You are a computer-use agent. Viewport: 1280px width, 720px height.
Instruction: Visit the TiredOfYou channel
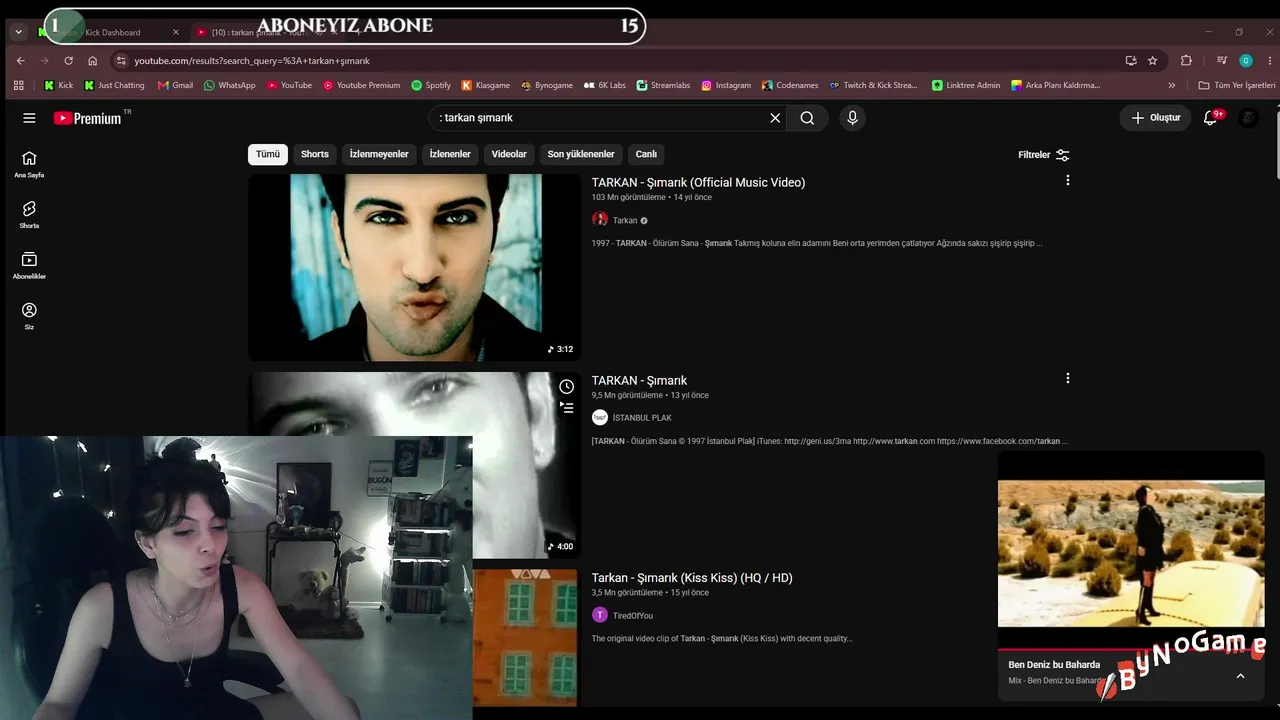click(633, 616)
